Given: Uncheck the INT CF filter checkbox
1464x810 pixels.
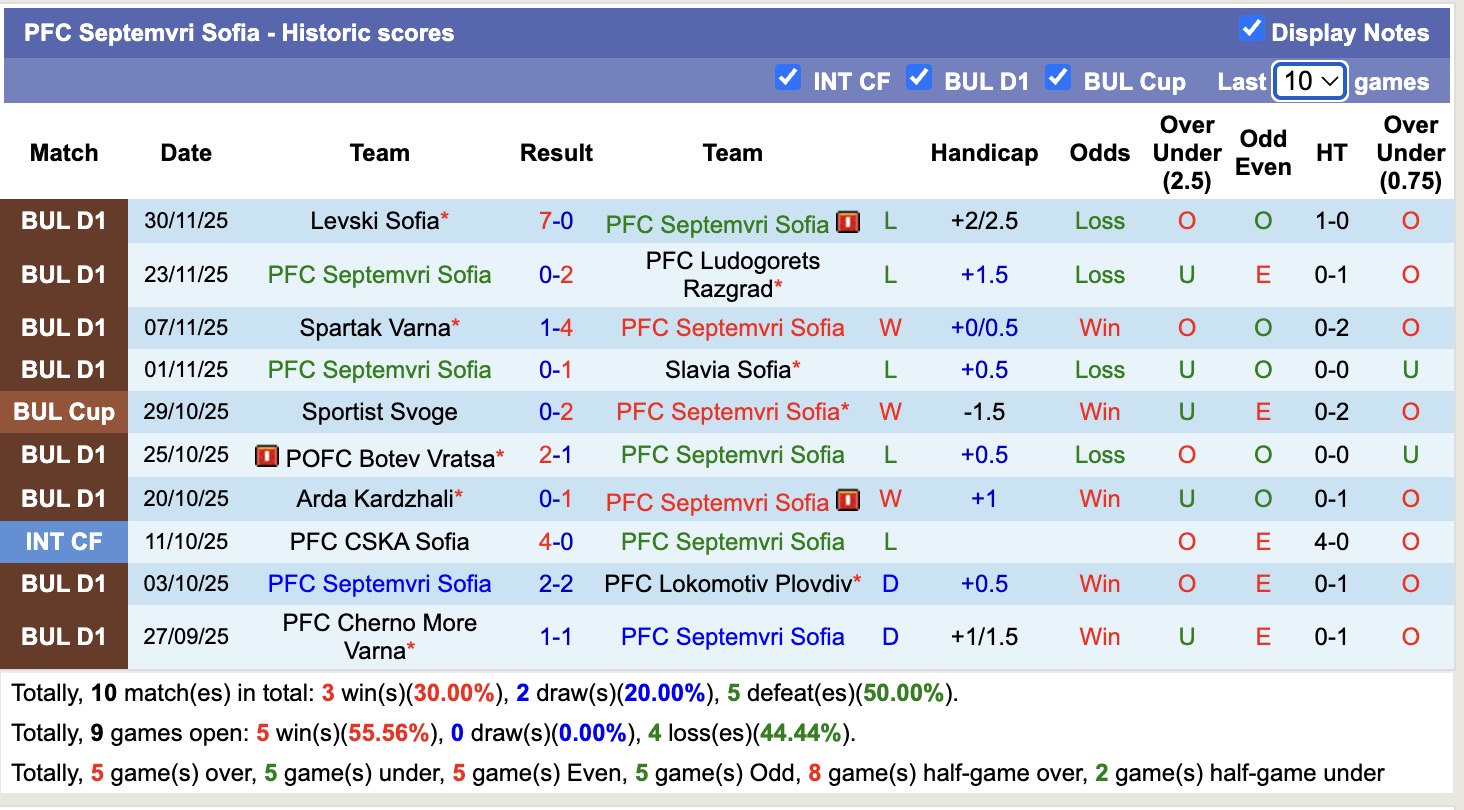Looking at the screenshot, I should [788, 78].
